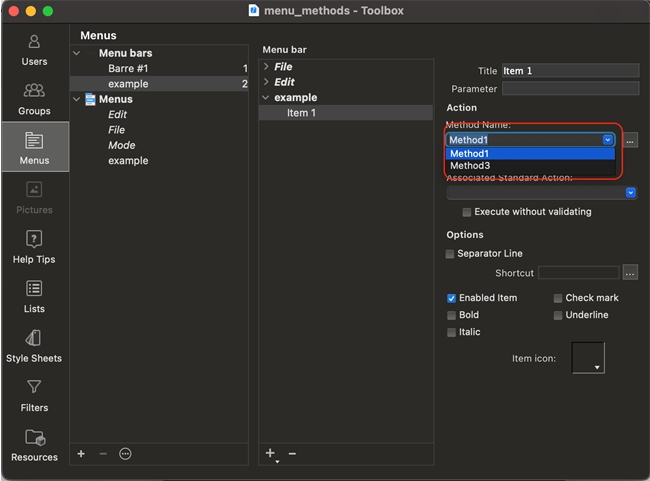Open the Filters section in sidebar
This screenshot has width=650, height=481.
[x=35, y=394]
